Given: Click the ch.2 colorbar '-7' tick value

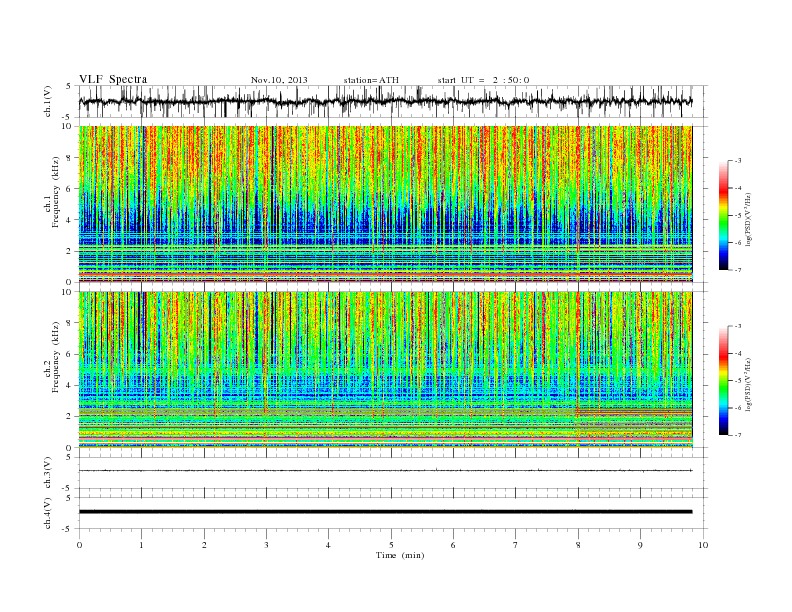Looking at the screenshot, I should click(x=738, y=435).
